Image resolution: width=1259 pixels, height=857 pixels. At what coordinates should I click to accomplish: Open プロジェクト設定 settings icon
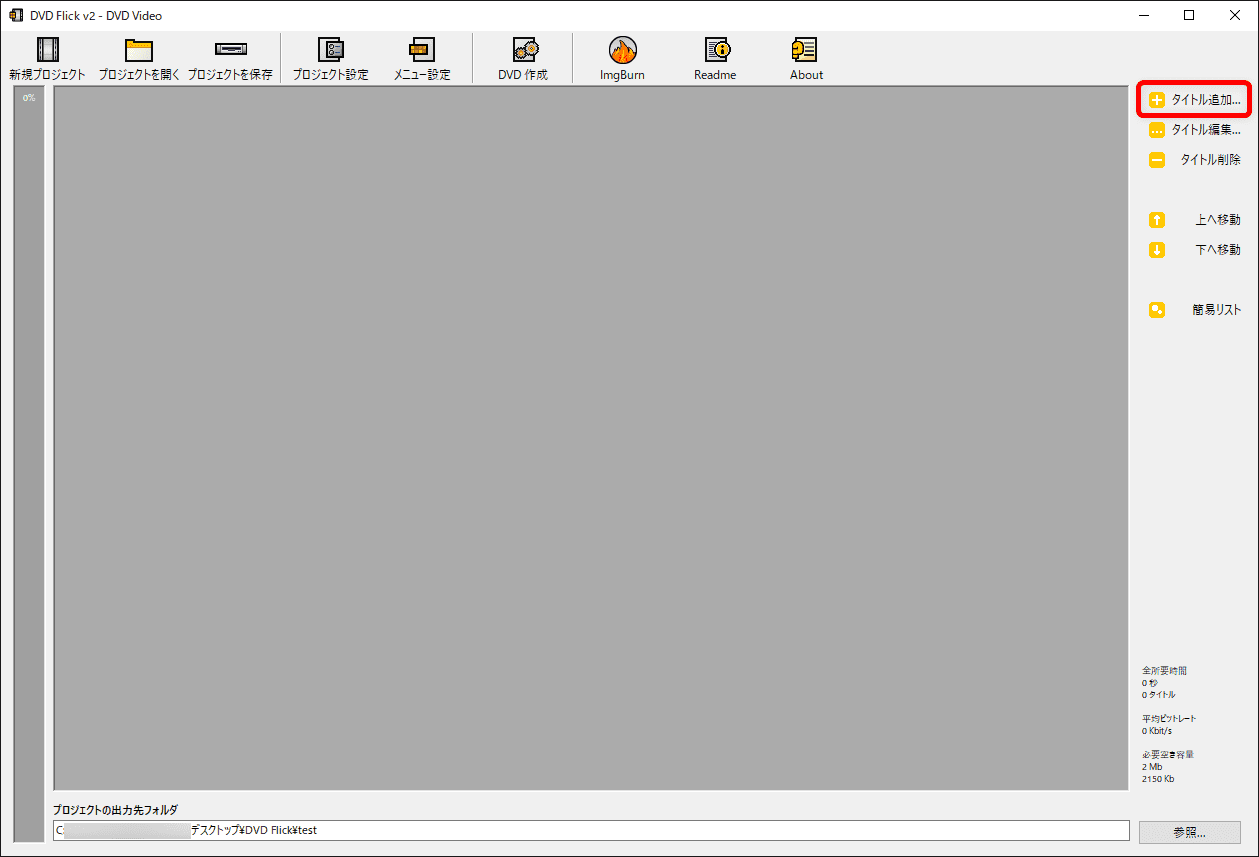[x=330, y=50]
